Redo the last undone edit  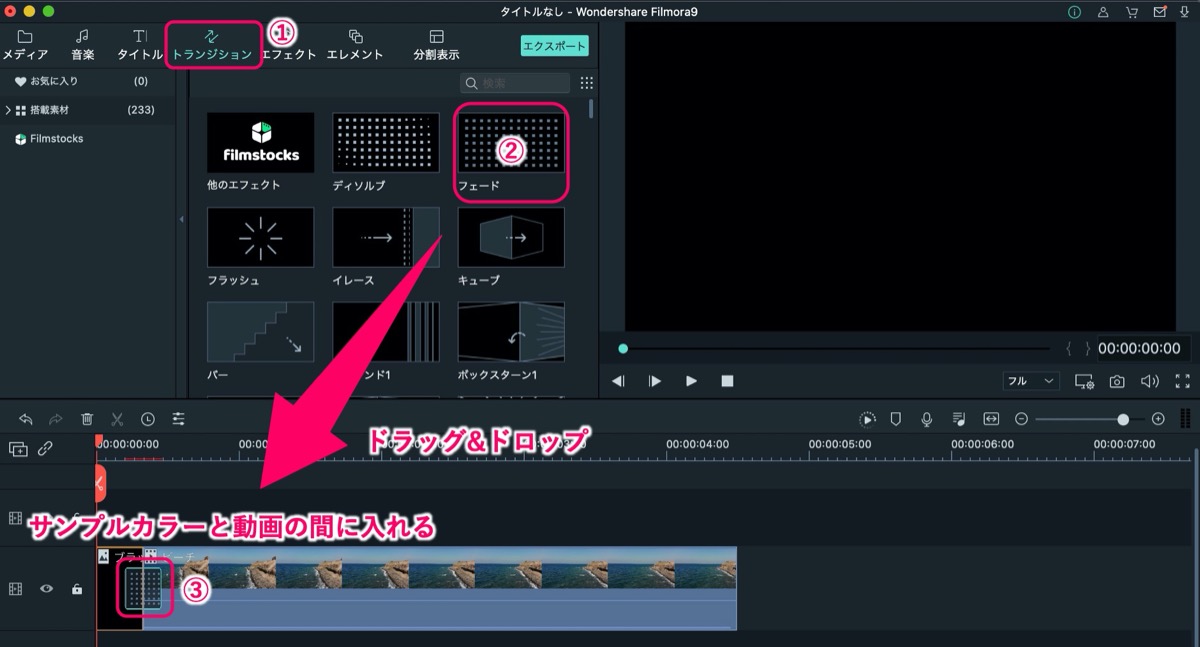point(56,419)
